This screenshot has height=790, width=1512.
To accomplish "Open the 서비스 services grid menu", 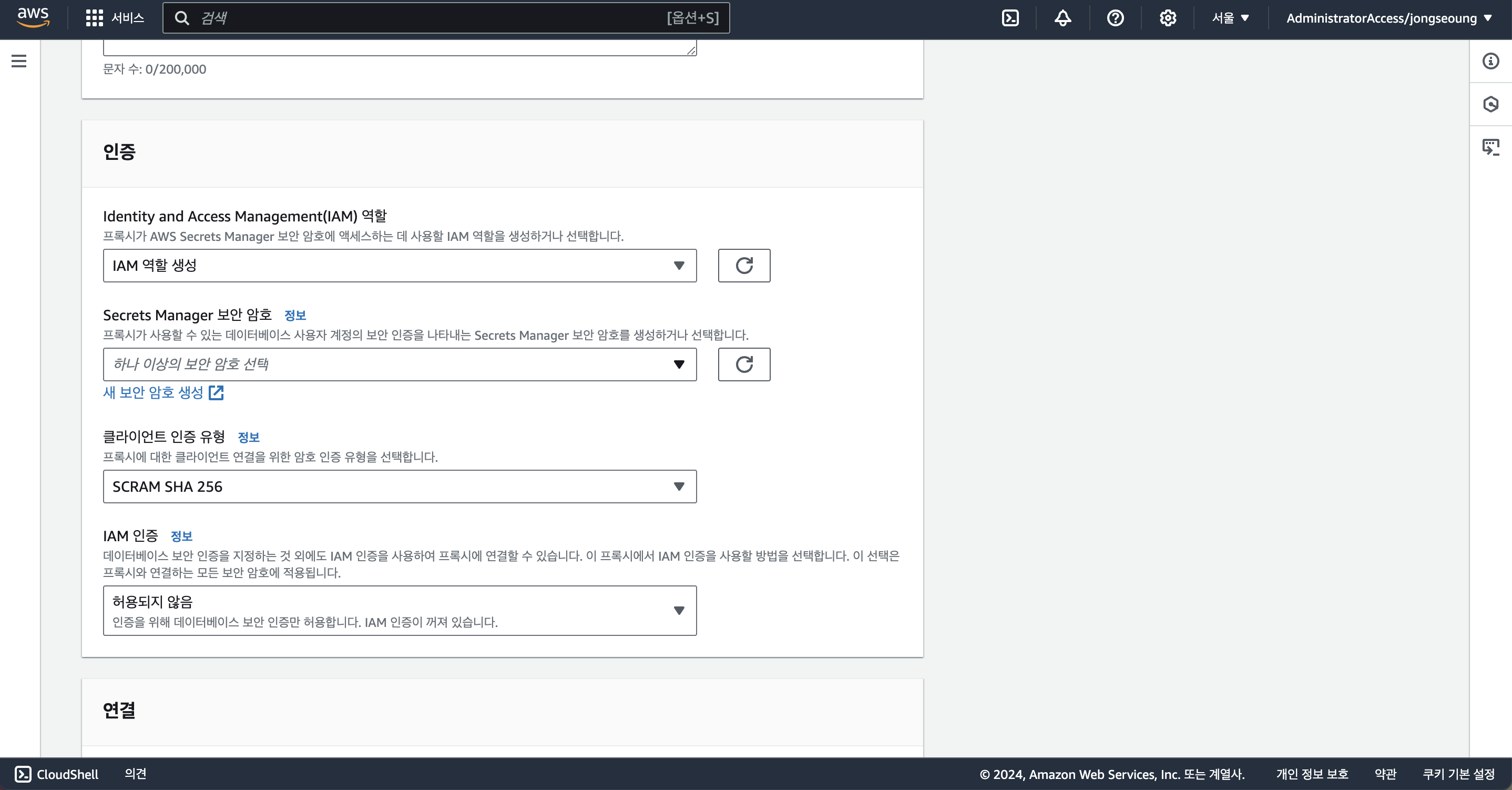I will click(x=115, y=18).
